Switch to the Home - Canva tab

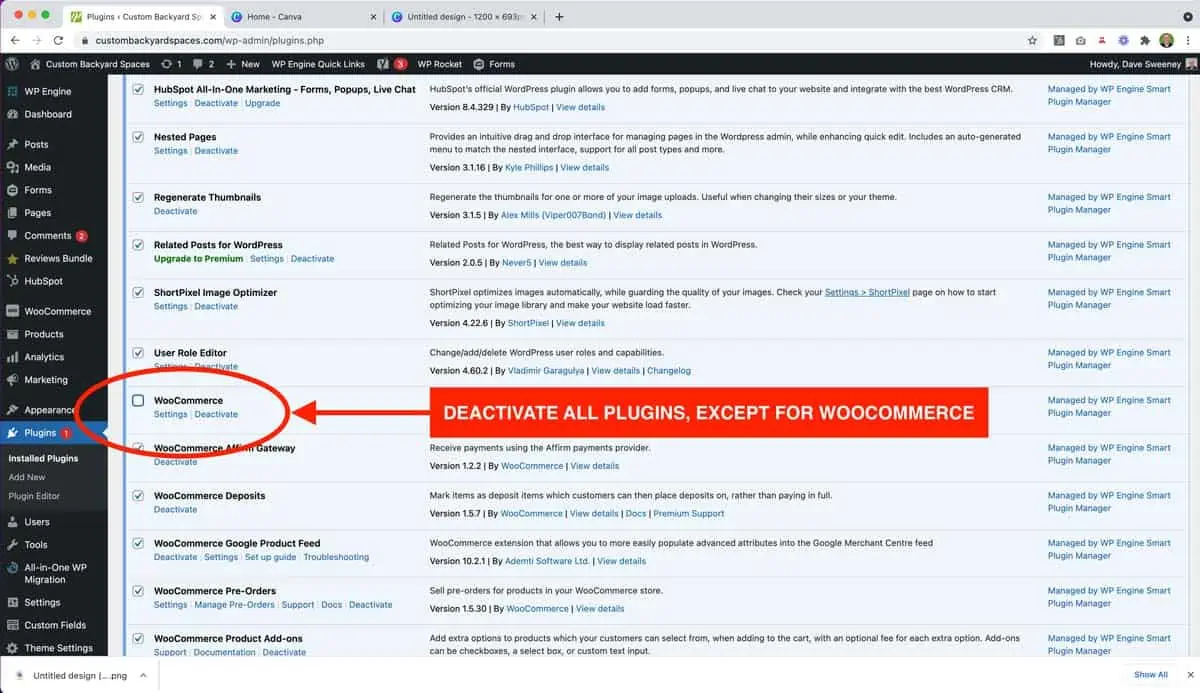click(x=300, y=17)
